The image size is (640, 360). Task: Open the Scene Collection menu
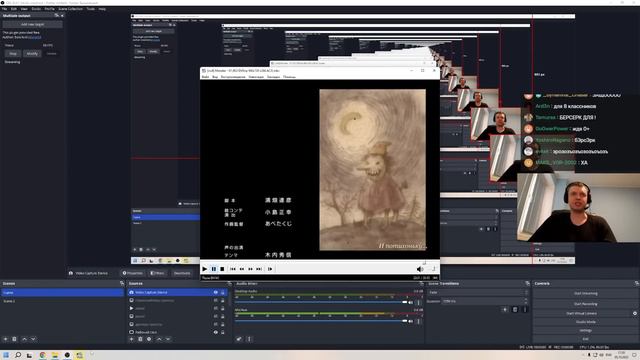click(70, 9)
